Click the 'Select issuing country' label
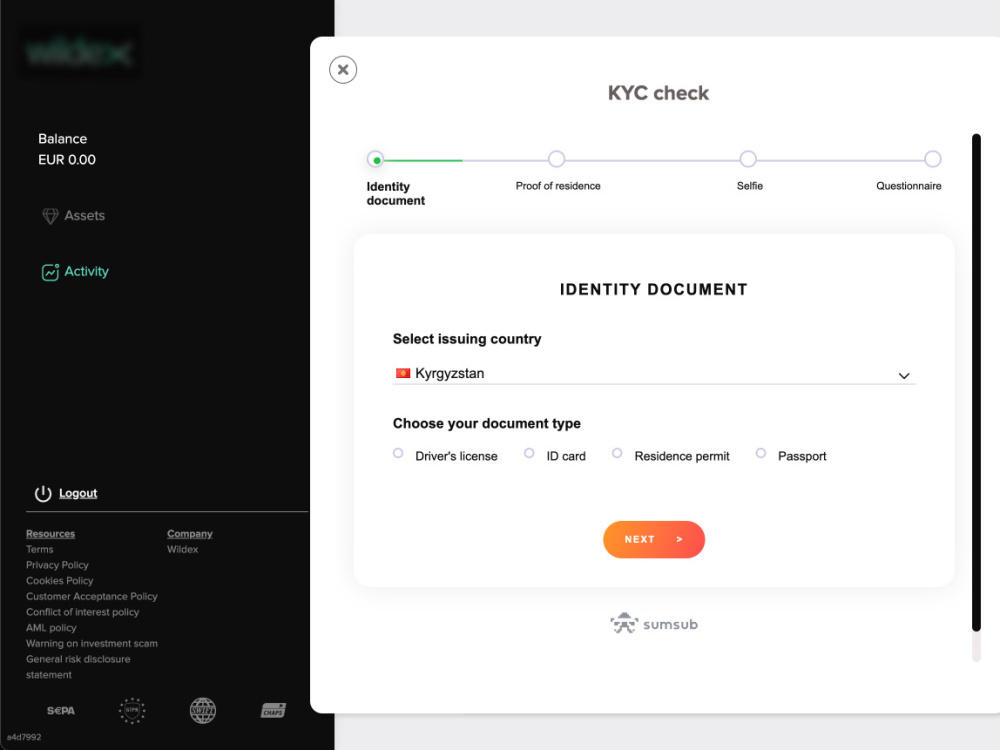This screenshot has width=1000, height=750. pyautogui.click(x=467, y=339)
